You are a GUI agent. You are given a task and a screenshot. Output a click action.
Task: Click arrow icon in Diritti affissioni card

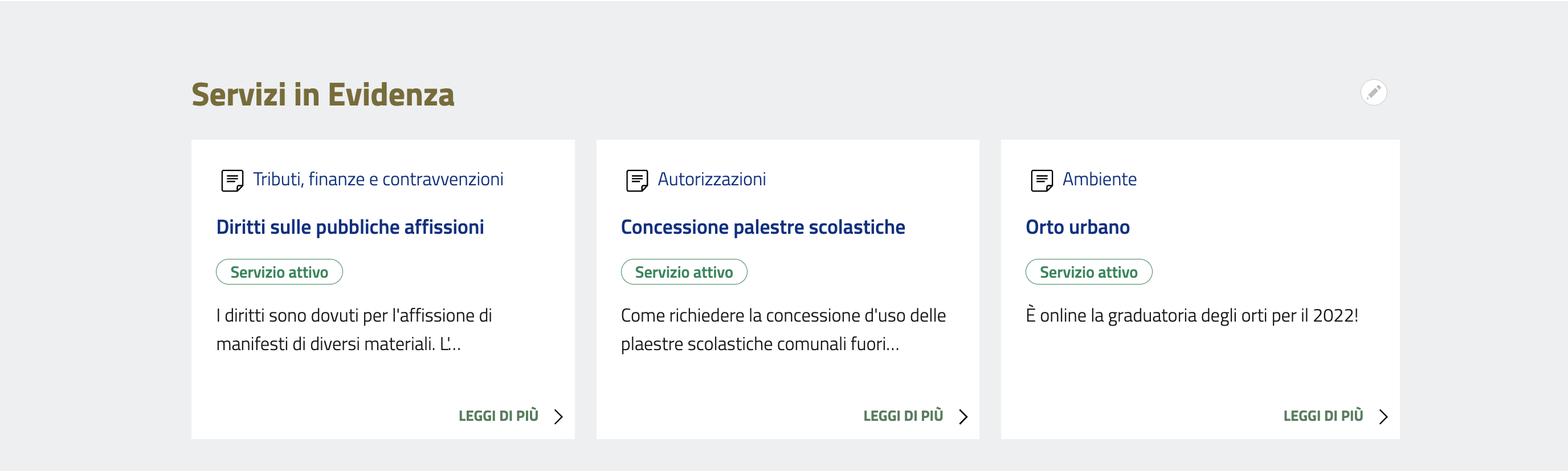pyautogui.click(x=558, y=416)
